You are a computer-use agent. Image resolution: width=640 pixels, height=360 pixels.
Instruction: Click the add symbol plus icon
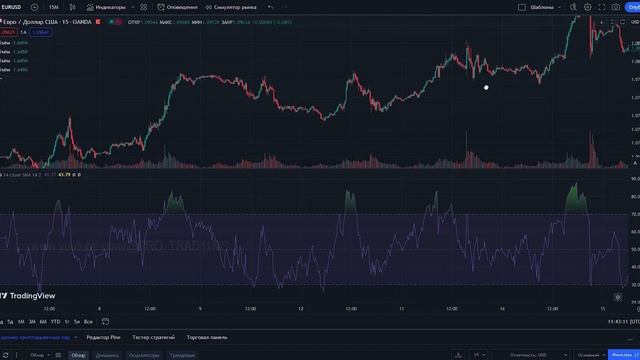click(x=35, y=7)
